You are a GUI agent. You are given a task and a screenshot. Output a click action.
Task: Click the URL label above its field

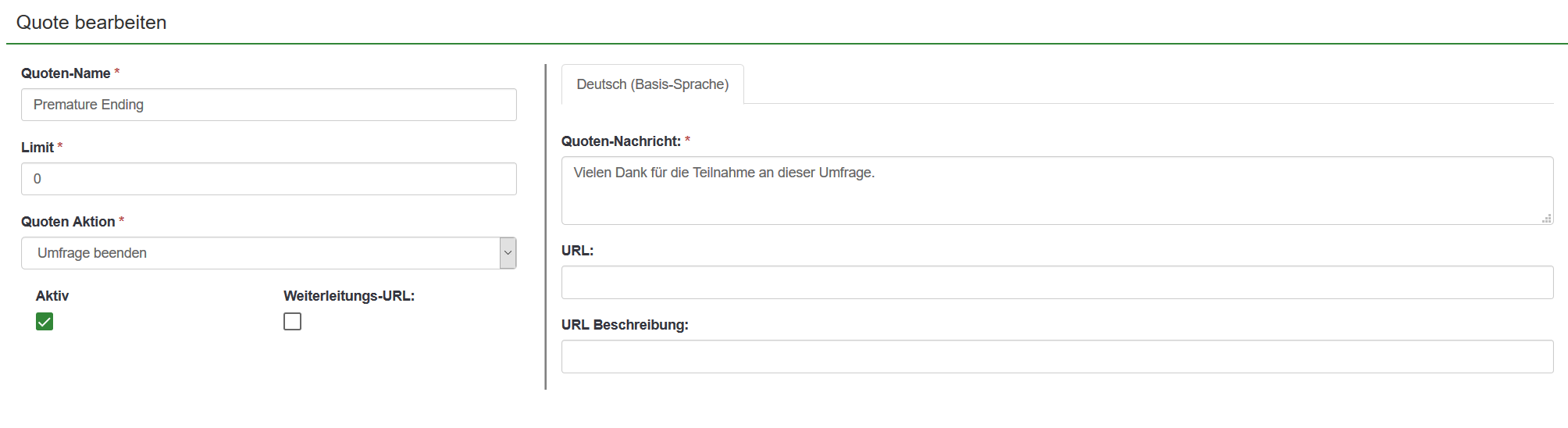coord(577,251)
